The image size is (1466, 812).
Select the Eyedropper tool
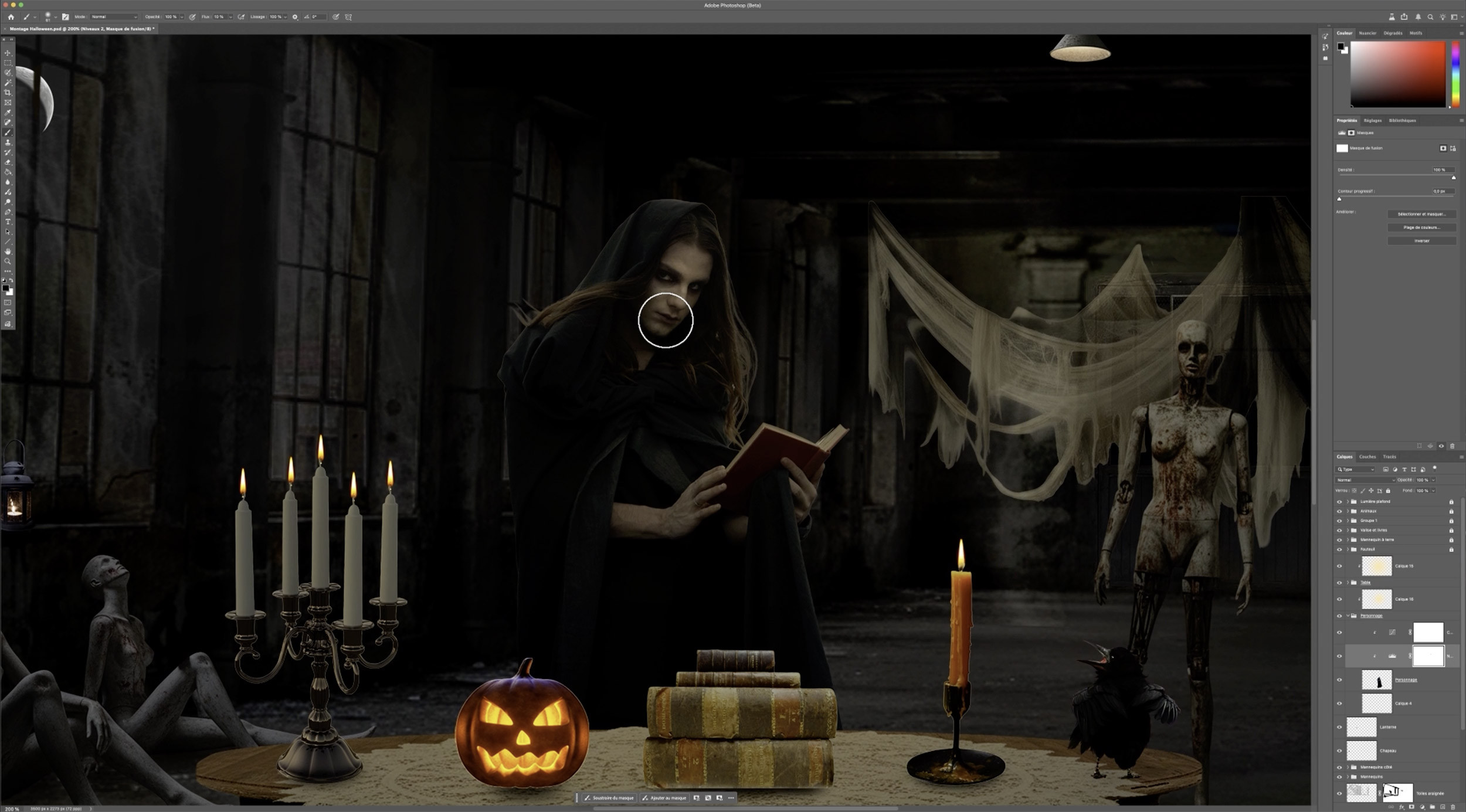pyautogui.click(x=8, y=113)
